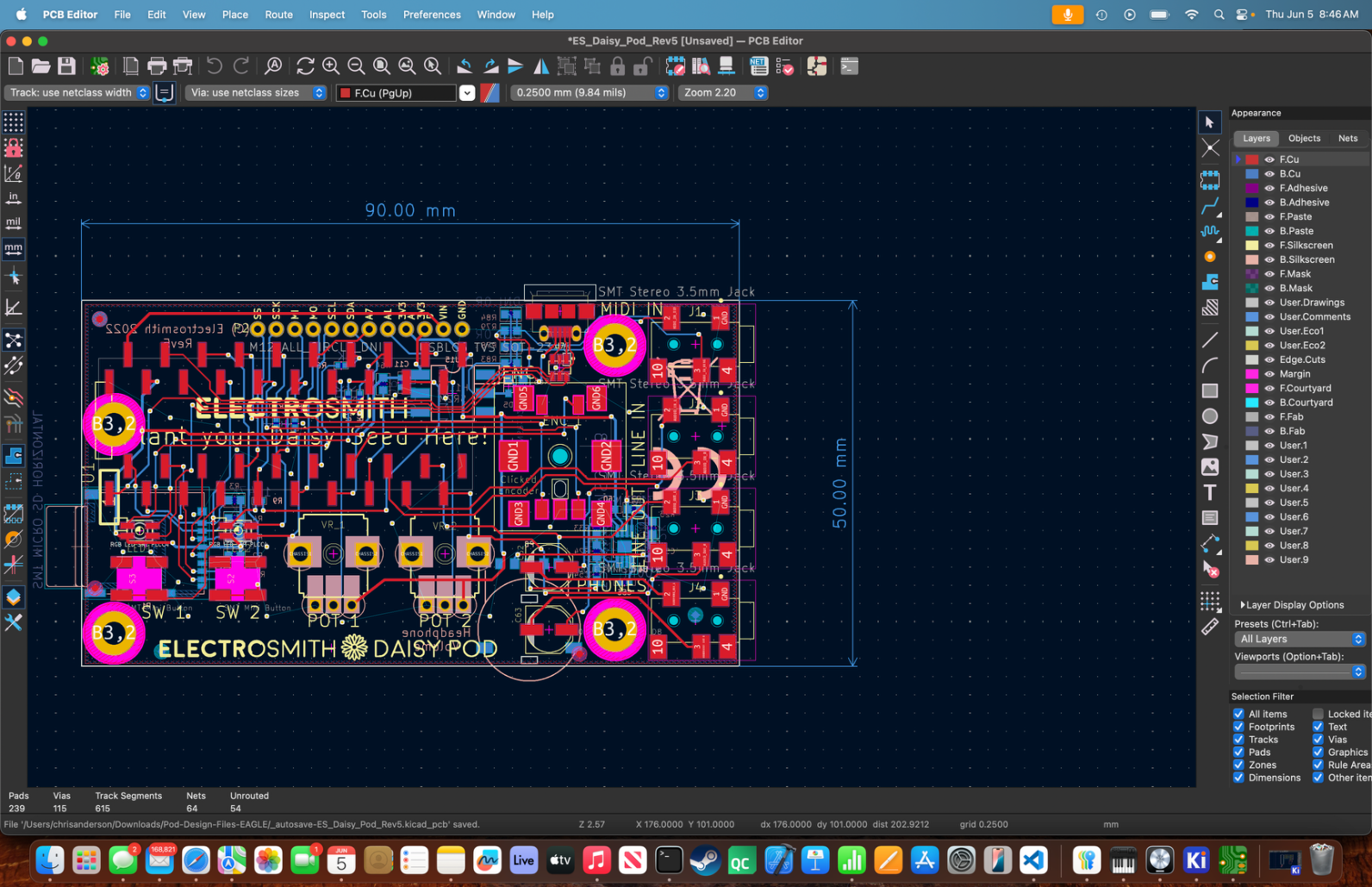Viewport: 1372px width, 887px height.
Task: Hide the F.Cu layer with its eye icon
Action: tap(1269, 159)
